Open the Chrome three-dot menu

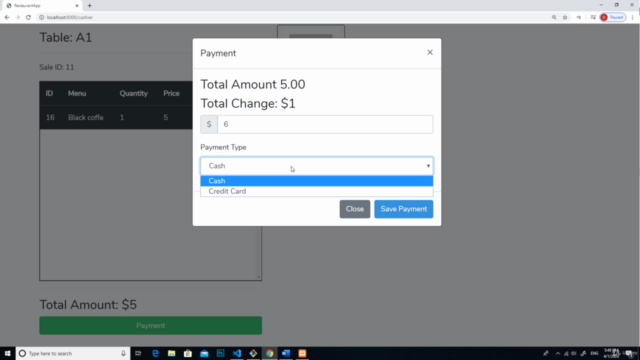click(633, 17)
